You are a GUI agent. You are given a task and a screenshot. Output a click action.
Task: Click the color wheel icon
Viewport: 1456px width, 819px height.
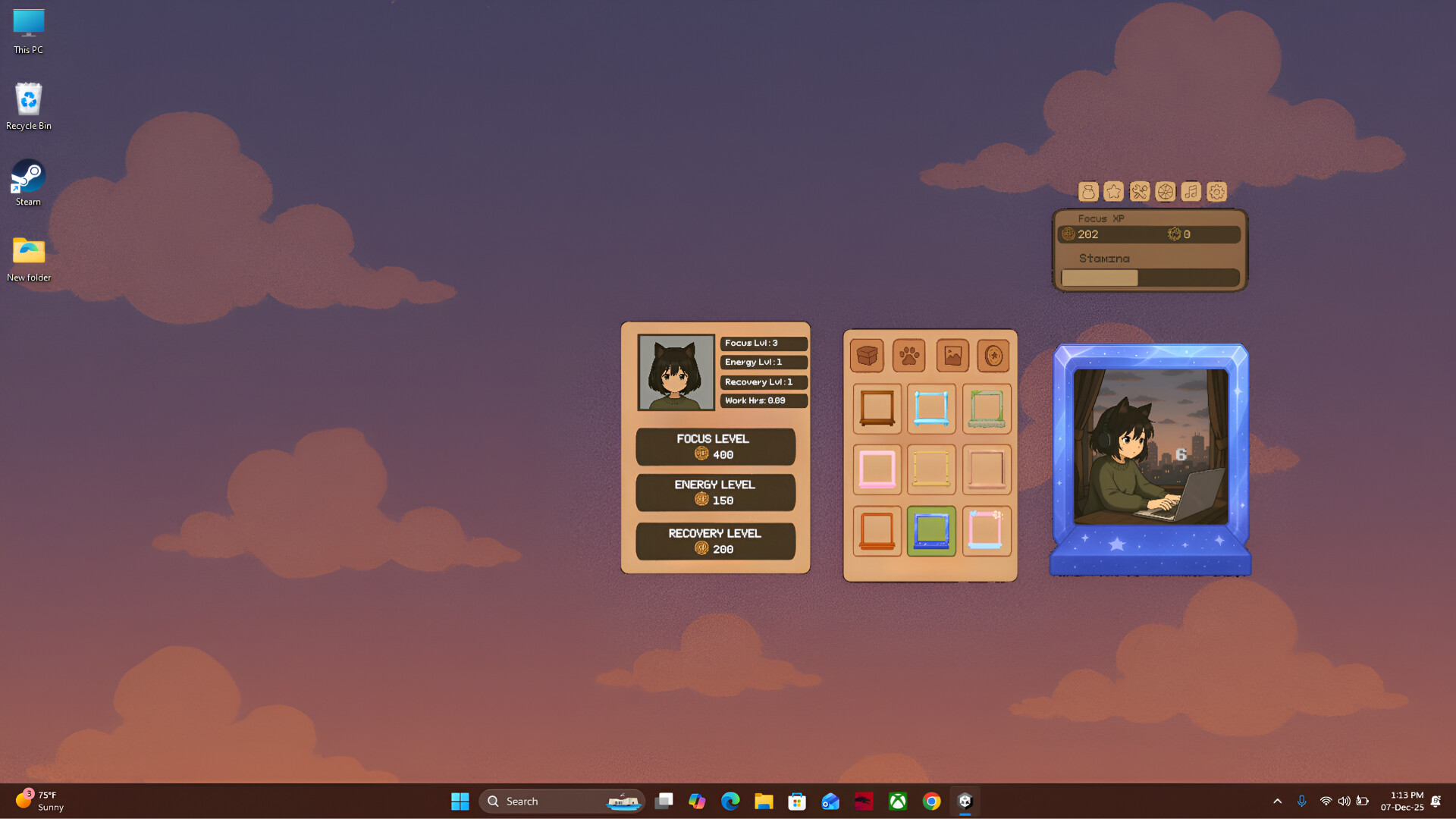click(x=1166, y=192)
